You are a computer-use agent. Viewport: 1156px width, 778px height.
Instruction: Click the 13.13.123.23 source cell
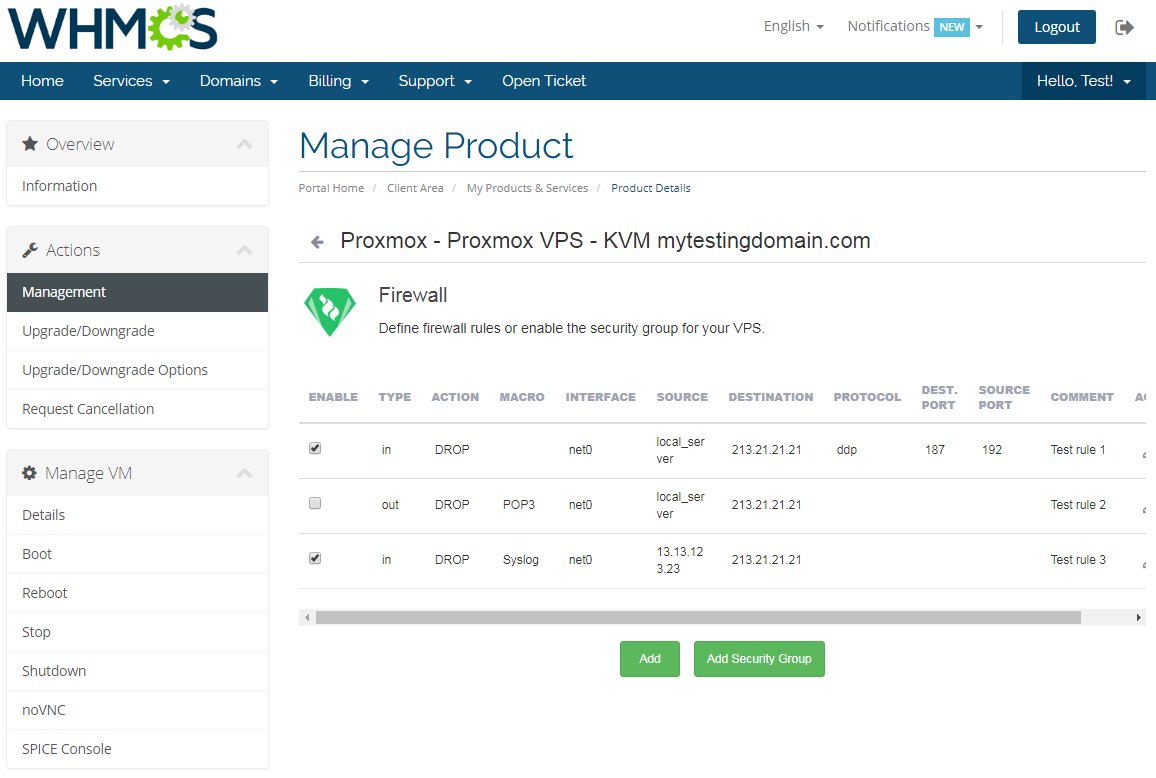pyautogui.click(x=680, y=560)
